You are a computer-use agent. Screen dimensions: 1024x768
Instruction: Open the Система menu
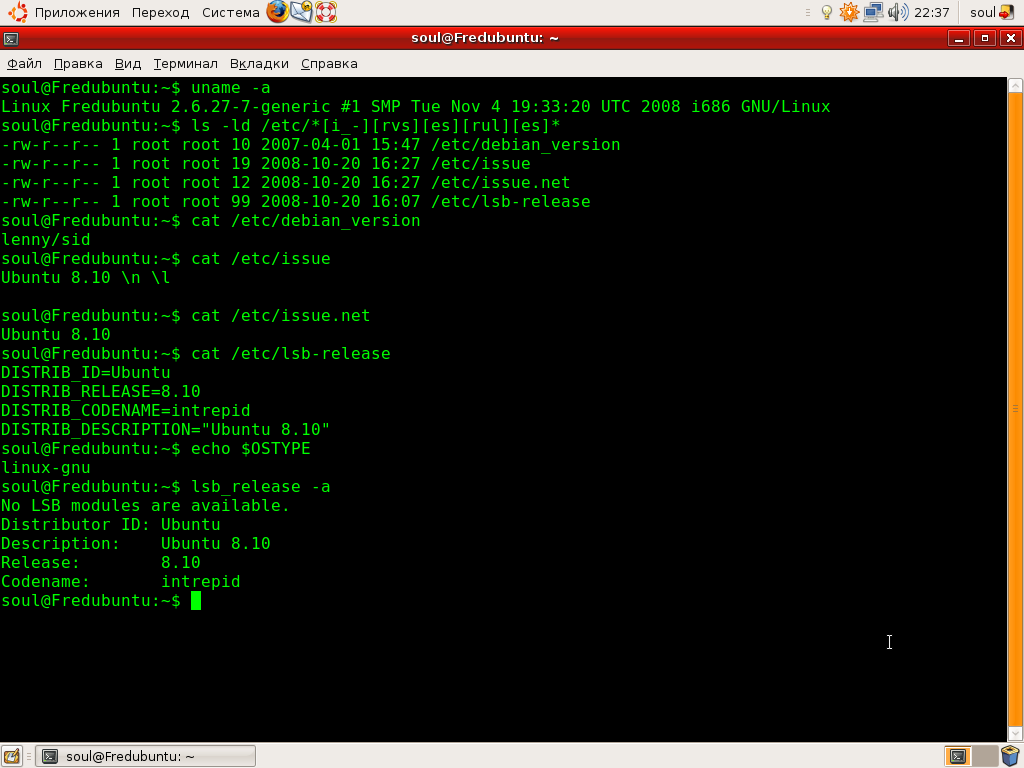231,12
